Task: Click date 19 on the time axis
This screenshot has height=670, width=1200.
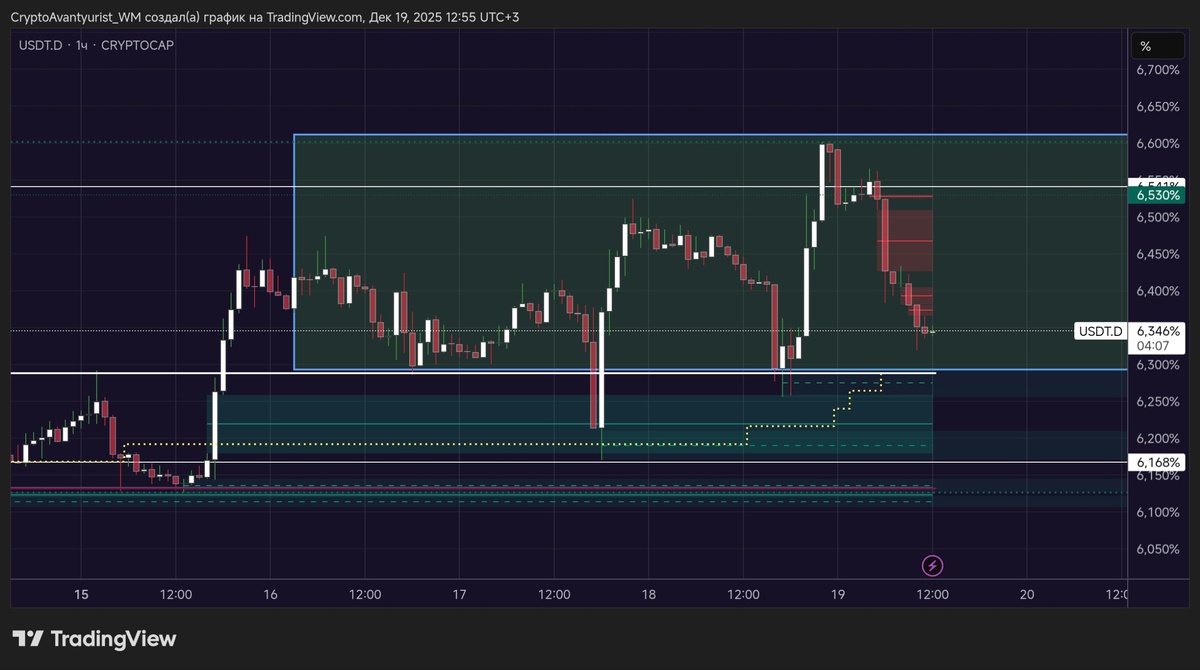Action: click(x=838, y=594)
